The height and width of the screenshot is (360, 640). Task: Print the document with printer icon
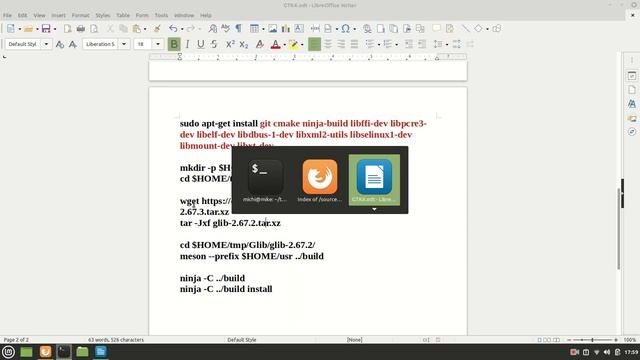coord(81,29)
